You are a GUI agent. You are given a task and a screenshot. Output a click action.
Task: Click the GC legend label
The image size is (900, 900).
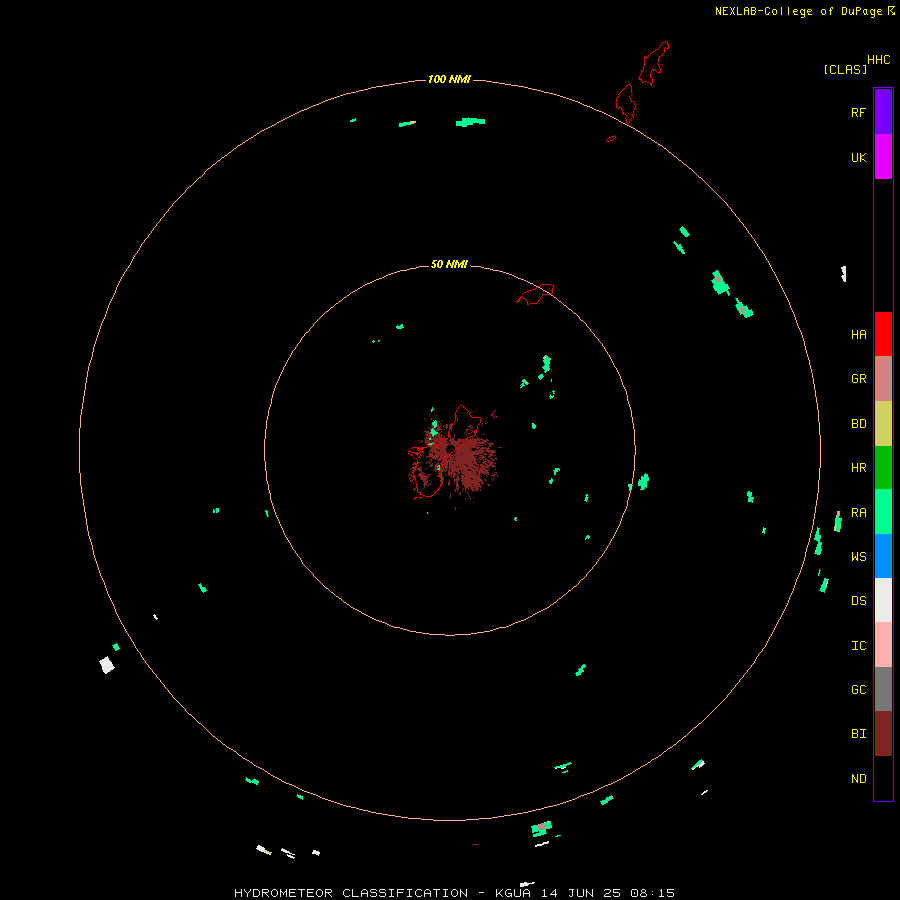tap(858, 690)
